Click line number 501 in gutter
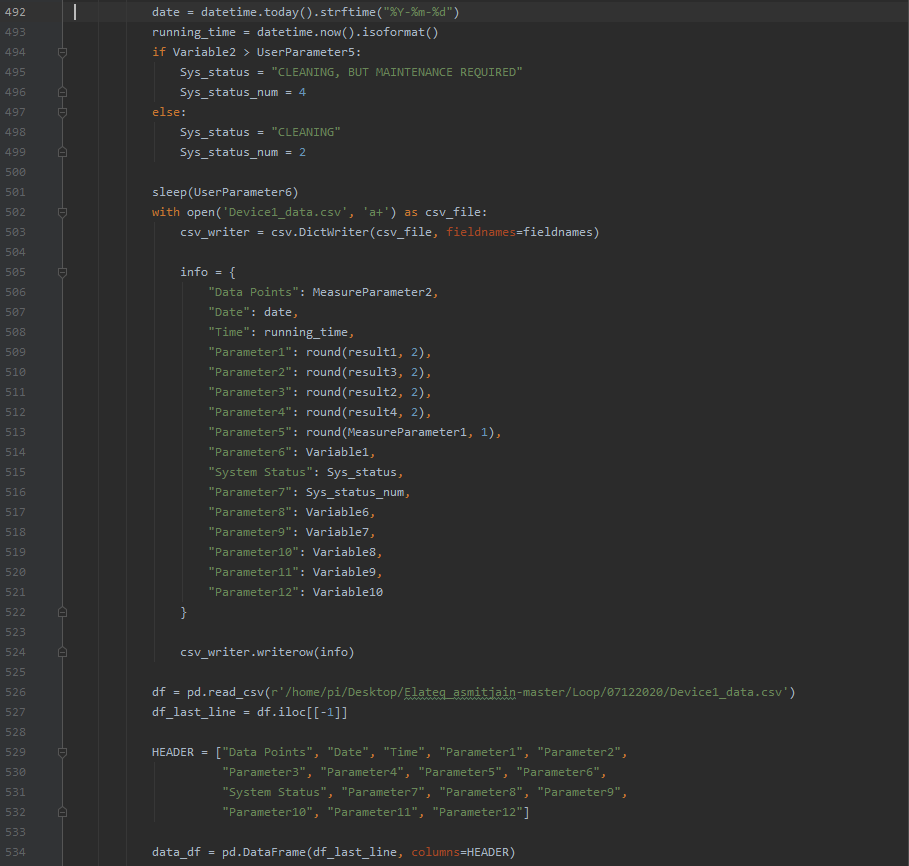This screenshot has height=866, width=909. 16,192
